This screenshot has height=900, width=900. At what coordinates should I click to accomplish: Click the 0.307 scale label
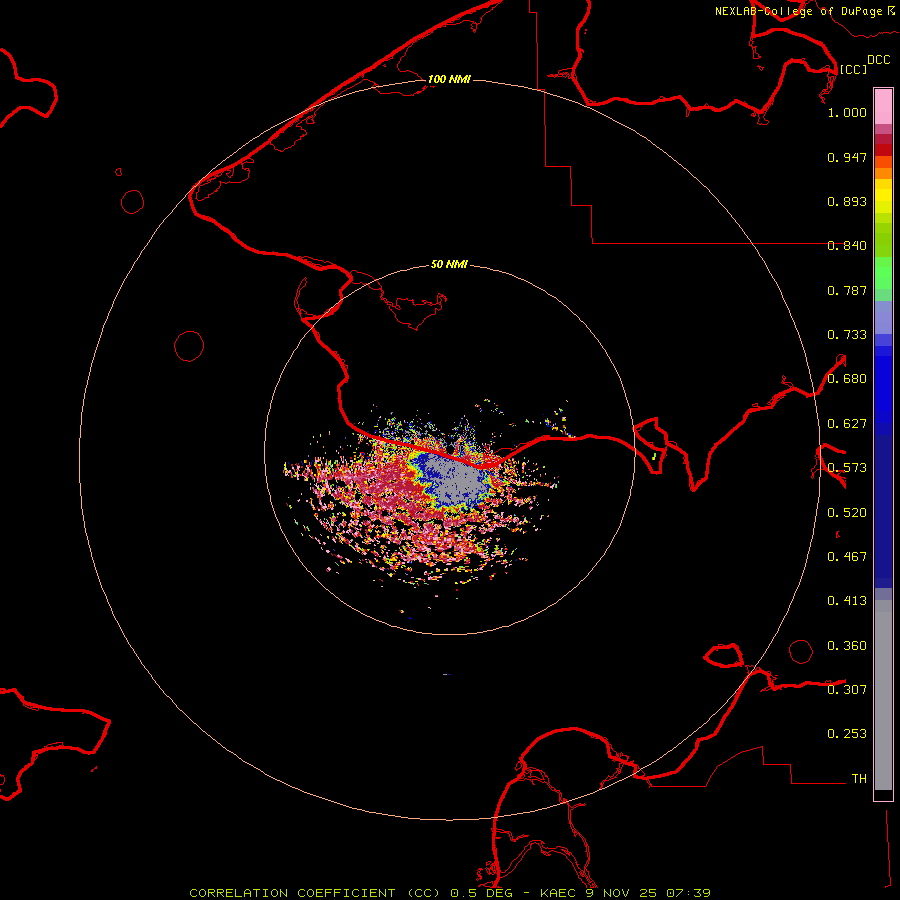[847, 690]
